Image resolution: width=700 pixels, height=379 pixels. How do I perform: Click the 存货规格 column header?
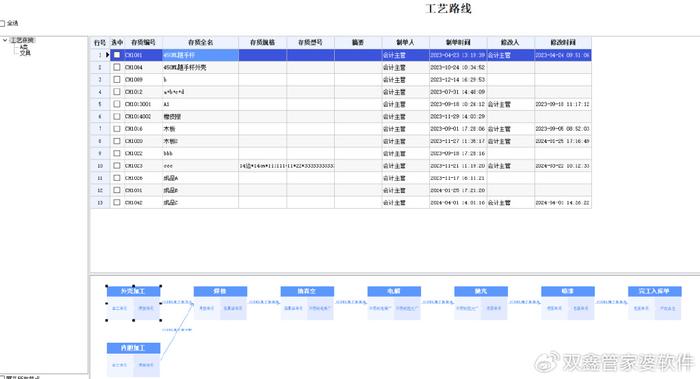(262, 42)
